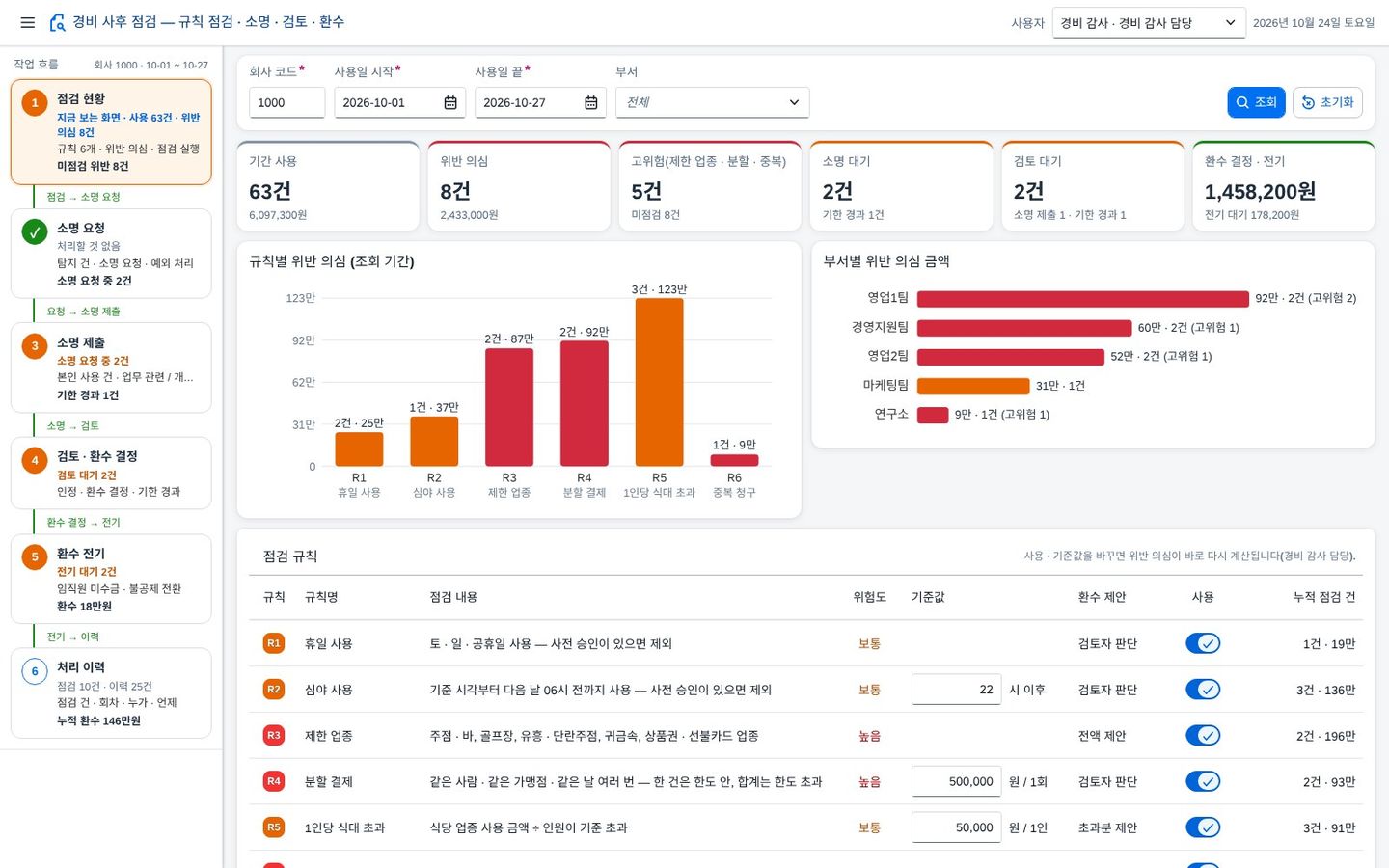Select step 1 circle 점검 현황
Image resolution: width=1389 pixels, height=868 pixels.
(x=35, y=102)
